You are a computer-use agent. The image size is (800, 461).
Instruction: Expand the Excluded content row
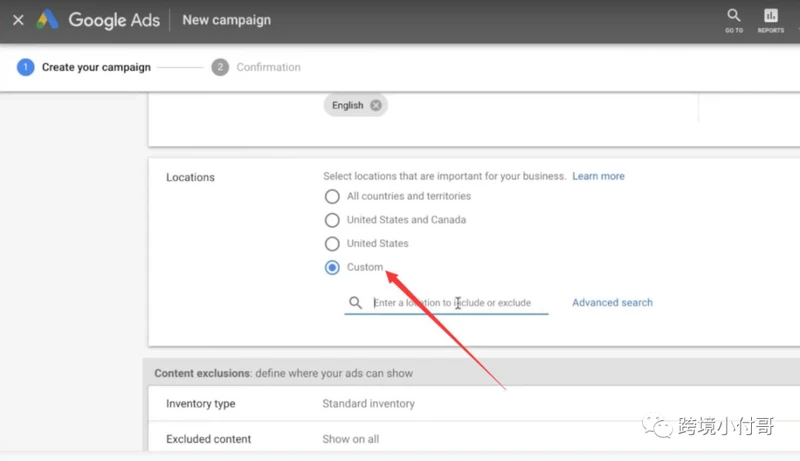(474, 439)
